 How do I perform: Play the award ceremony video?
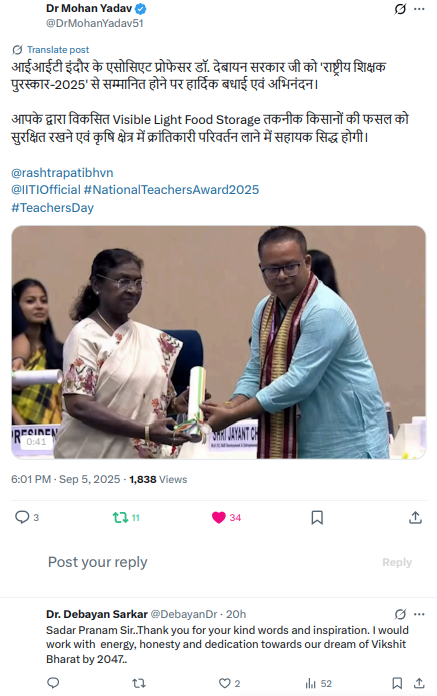(x=219, y=342)
